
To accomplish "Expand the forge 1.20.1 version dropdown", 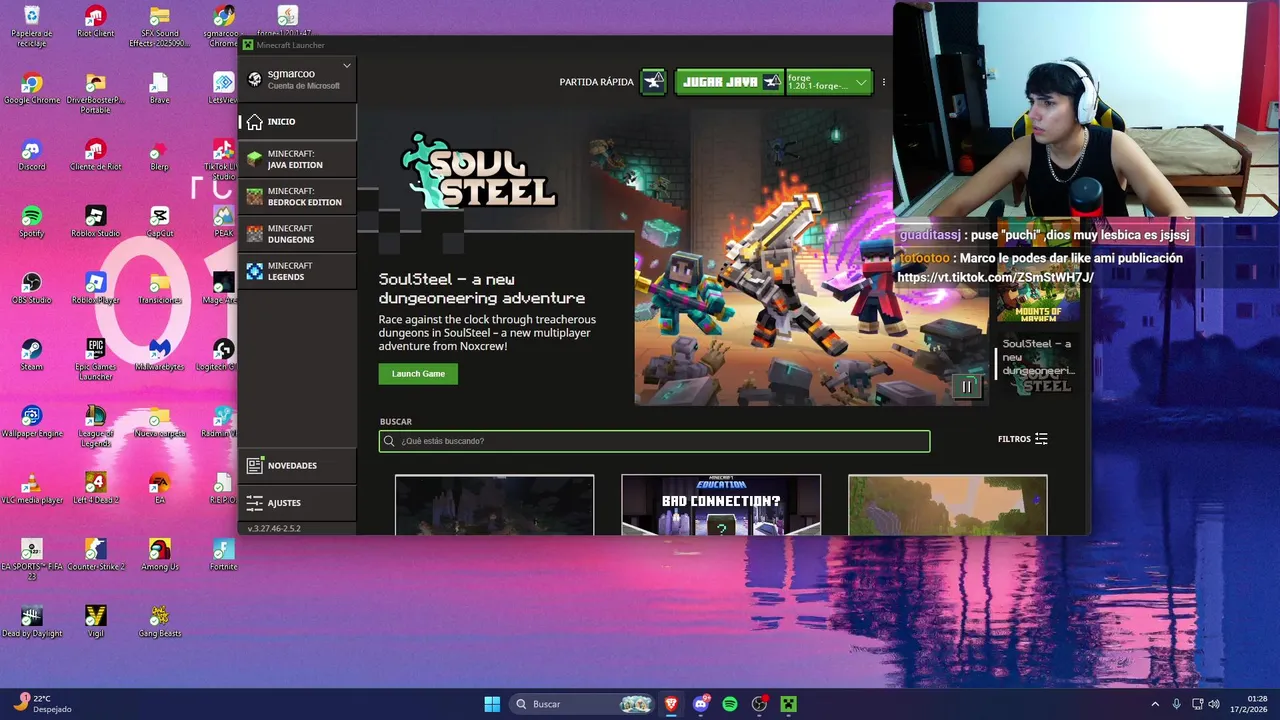I will [828, 82].
